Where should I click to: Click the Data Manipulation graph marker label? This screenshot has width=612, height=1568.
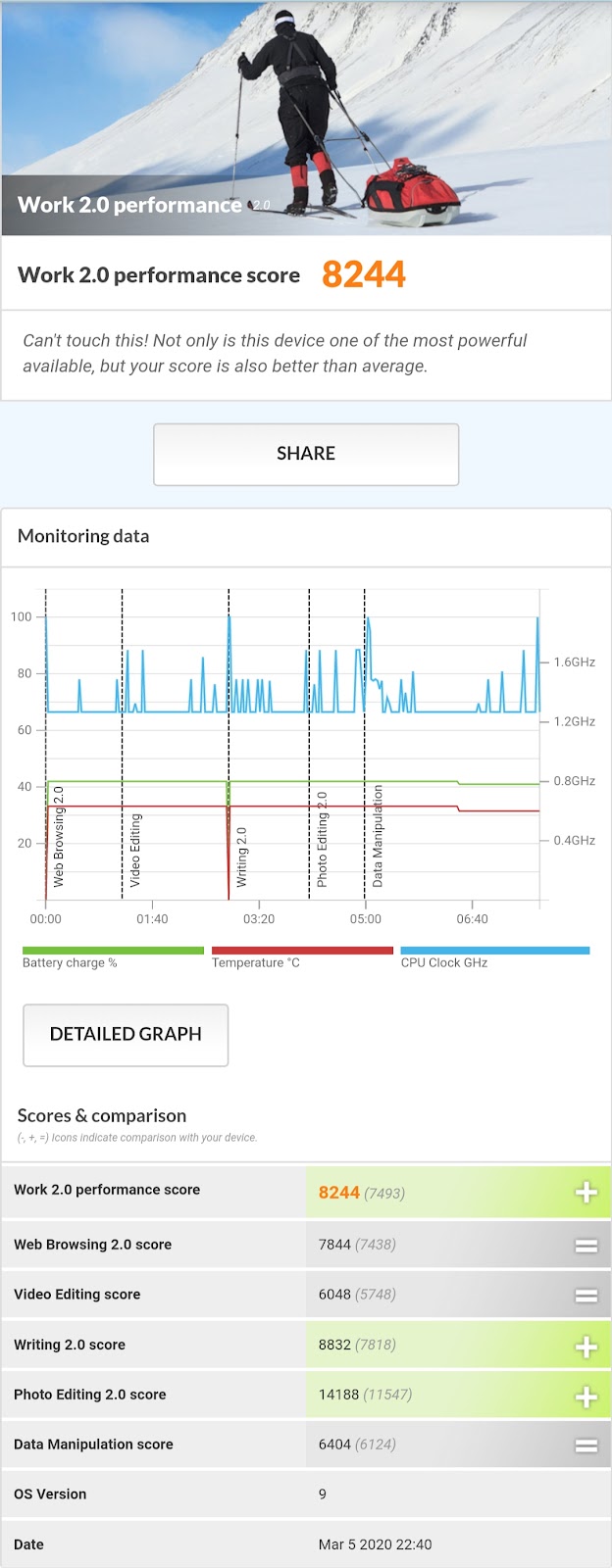point(378,836)
